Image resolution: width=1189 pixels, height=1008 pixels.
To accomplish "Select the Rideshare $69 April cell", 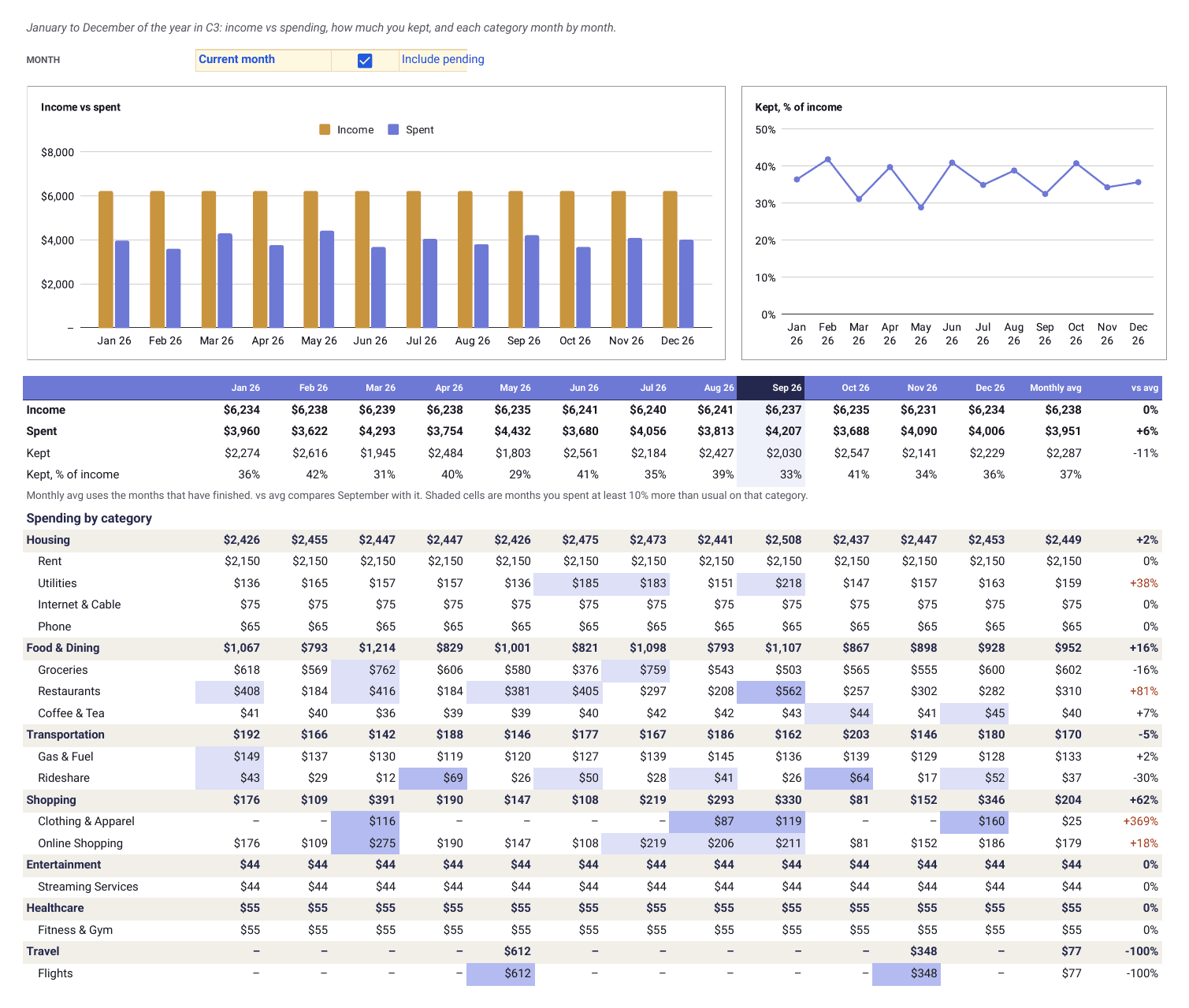I will pyautogui.click(x=433, y=778).
